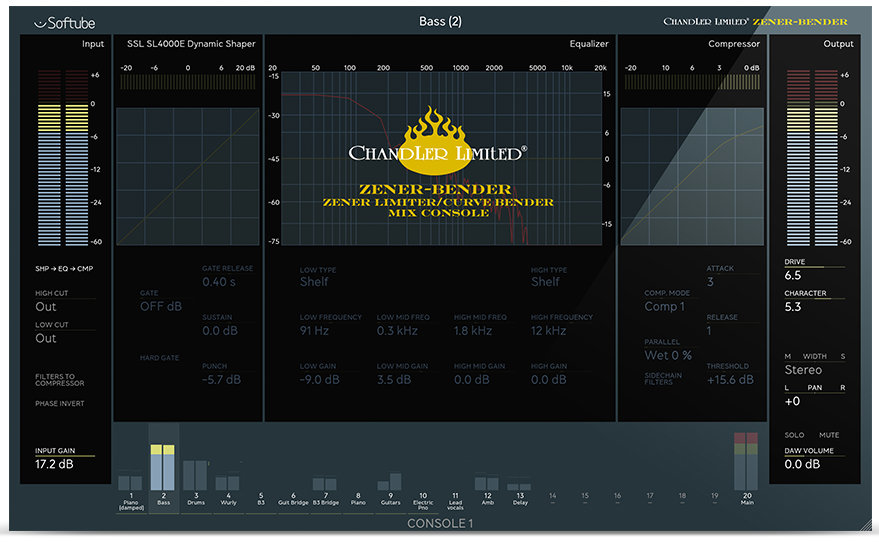The height and width of the screenshot is (542, 879).
Task: Select channel 11 Lead vocals
Action: (455, 501)
